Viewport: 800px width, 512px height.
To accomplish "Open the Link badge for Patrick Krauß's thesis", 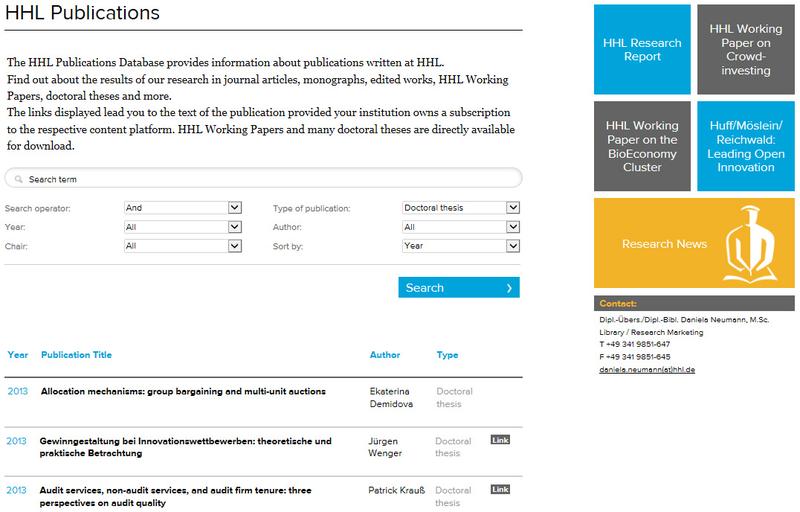I will click(500, 489).
